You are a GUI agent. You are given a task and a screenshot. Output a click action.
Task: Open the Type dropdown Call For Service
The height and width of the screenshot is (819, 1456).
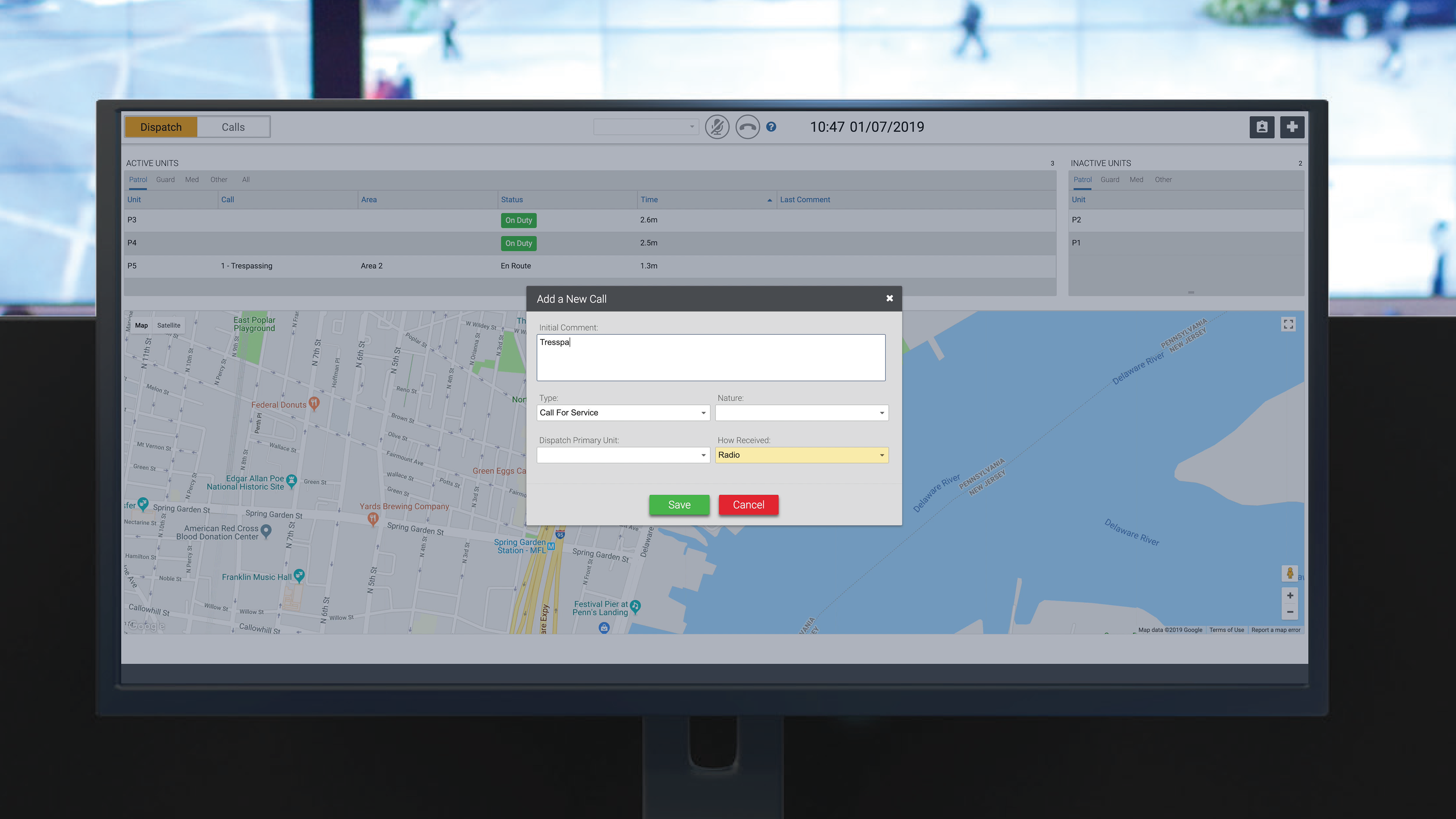[x=623, y=413]
